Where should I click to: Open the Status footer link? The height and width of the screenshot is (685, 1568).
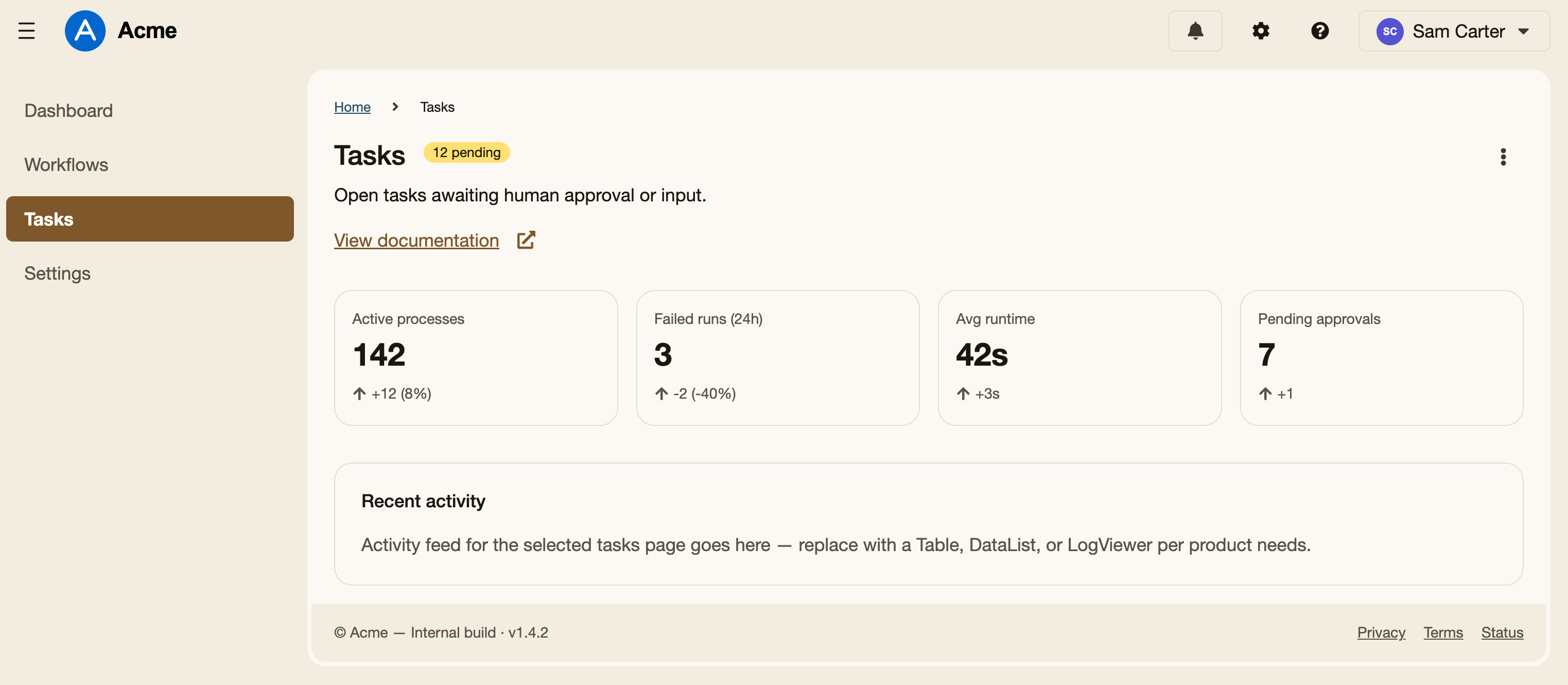(1502, 632)
